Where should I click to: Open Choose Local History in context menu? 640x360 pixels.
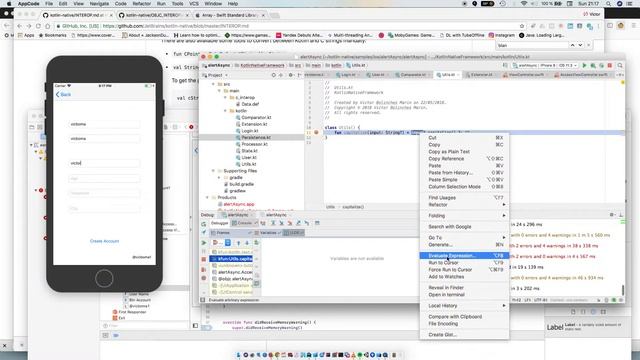click(x=464, y=306)
